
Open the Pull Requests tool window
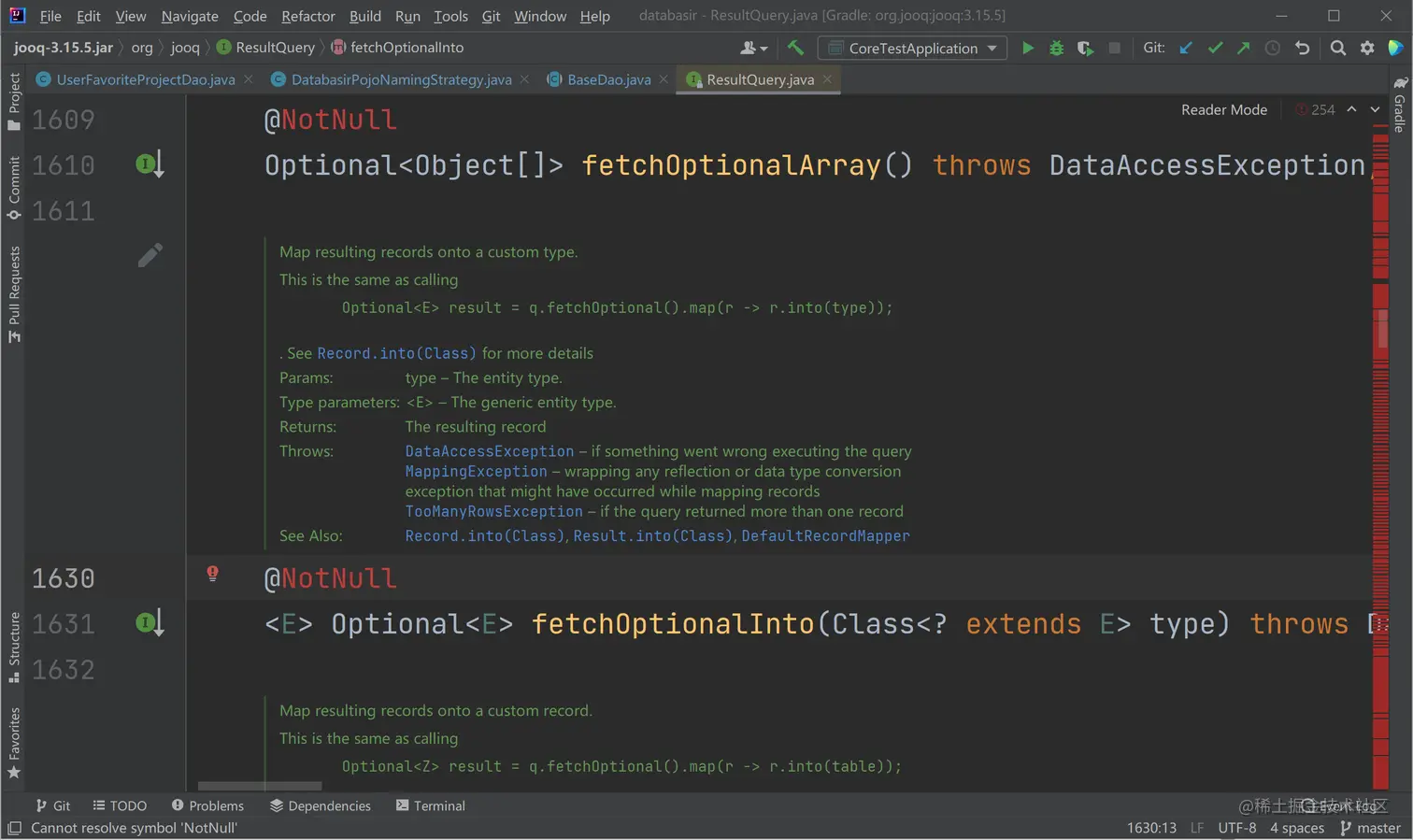[14, 294]
